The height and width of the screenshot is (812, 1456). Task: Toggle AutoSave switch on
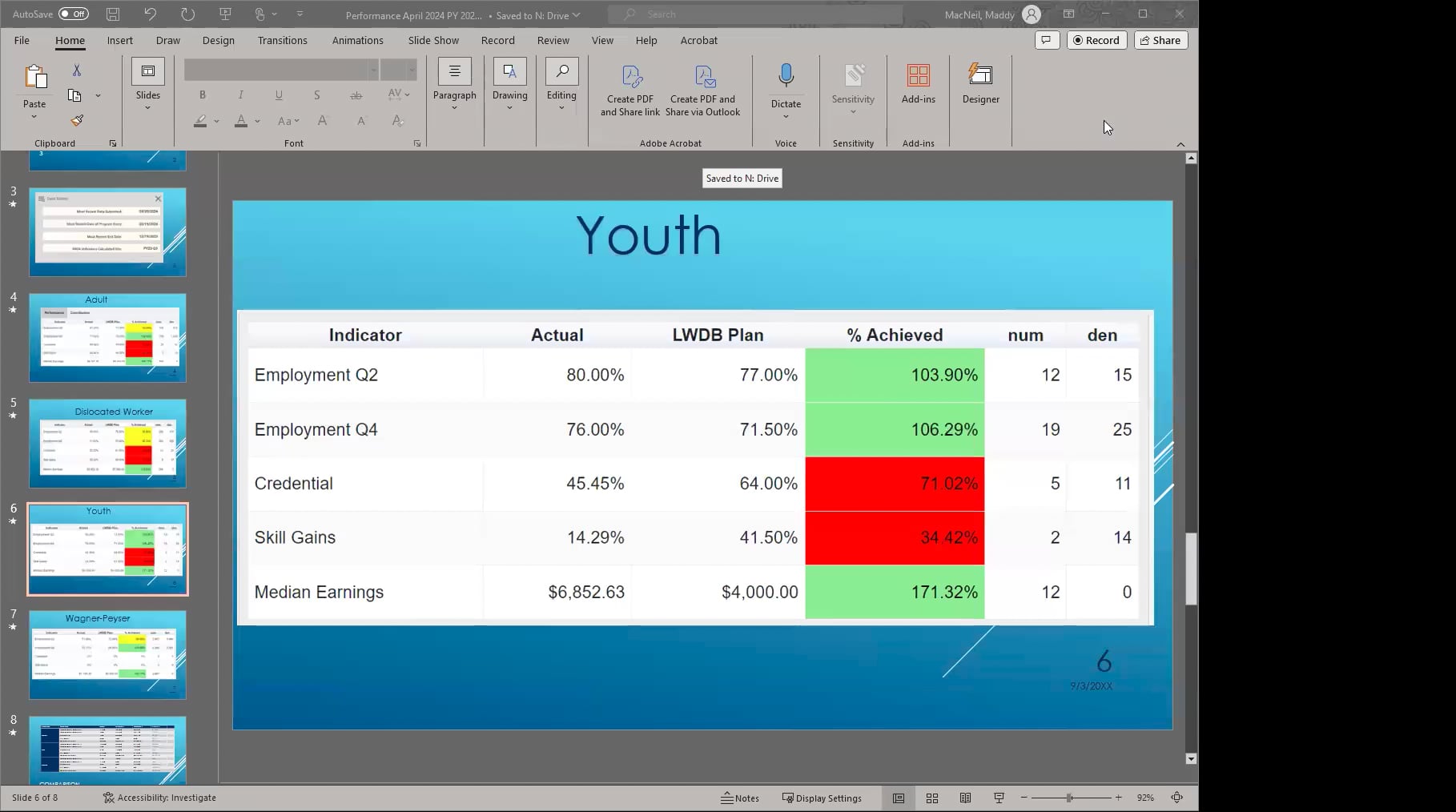pyautogui.click(x=74, y=14)
